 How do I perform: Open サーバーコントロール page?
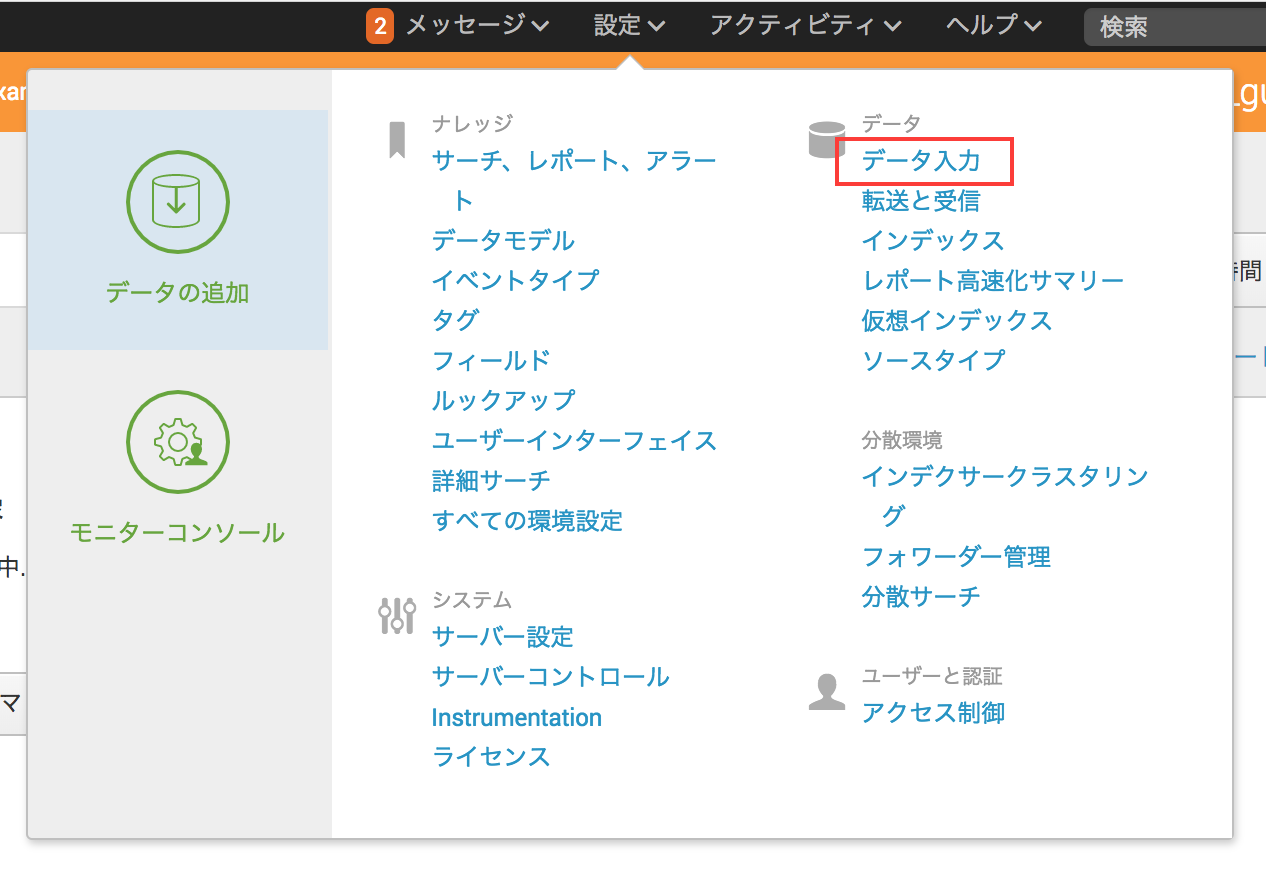[550, 677]
